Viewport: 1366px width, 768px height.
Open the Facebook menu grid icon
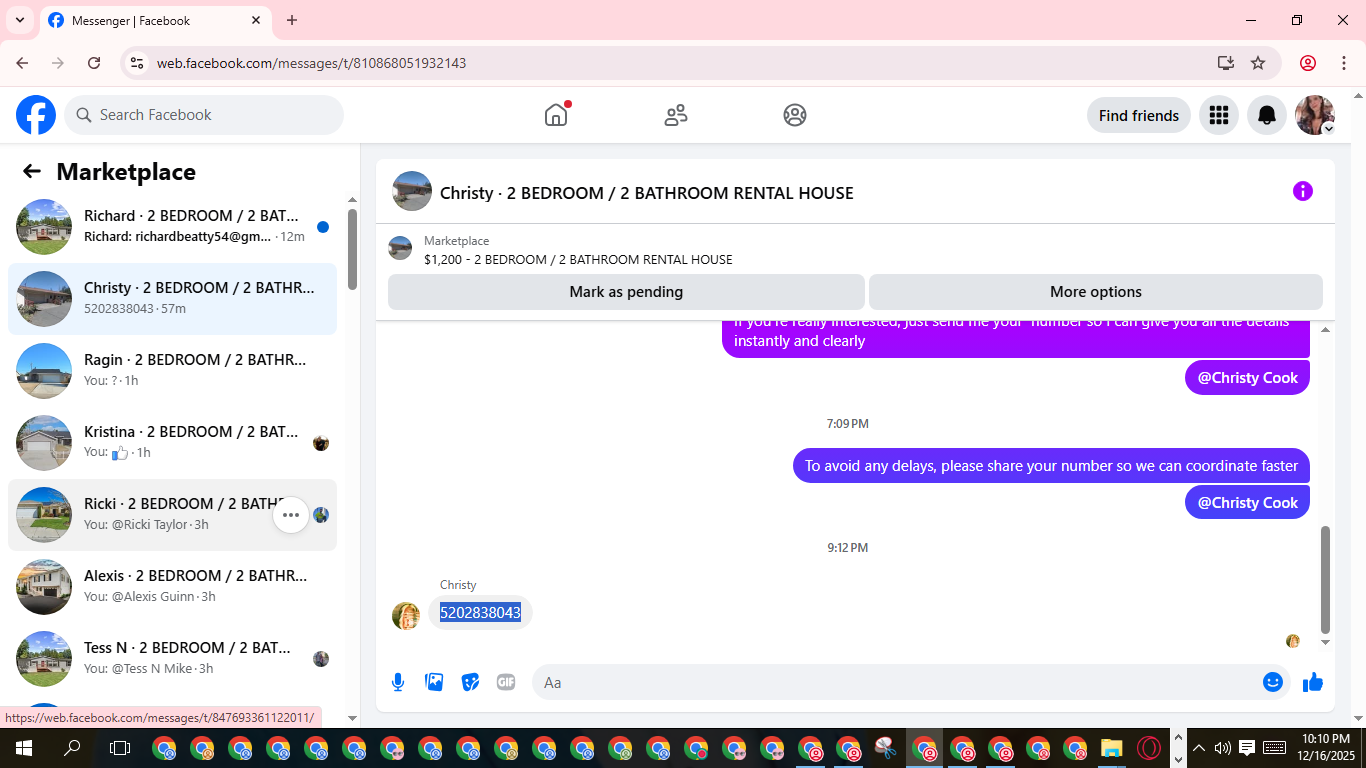1218,115
